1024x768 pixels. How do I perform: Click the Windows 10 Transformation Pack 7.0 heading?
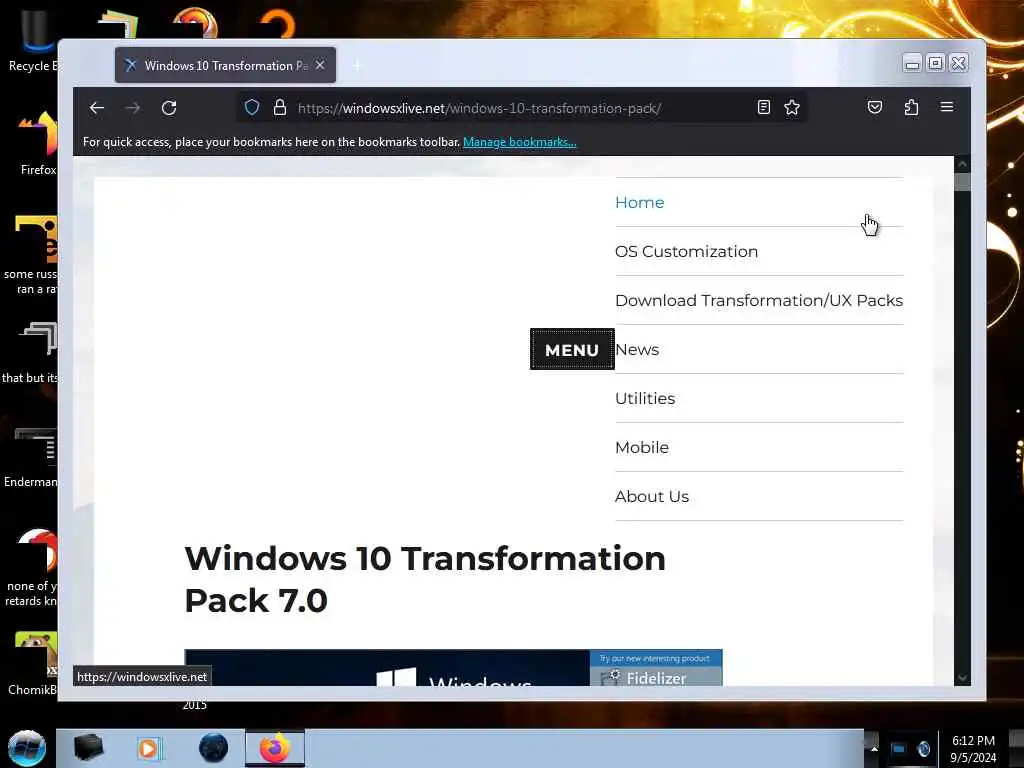pos(425,579)
